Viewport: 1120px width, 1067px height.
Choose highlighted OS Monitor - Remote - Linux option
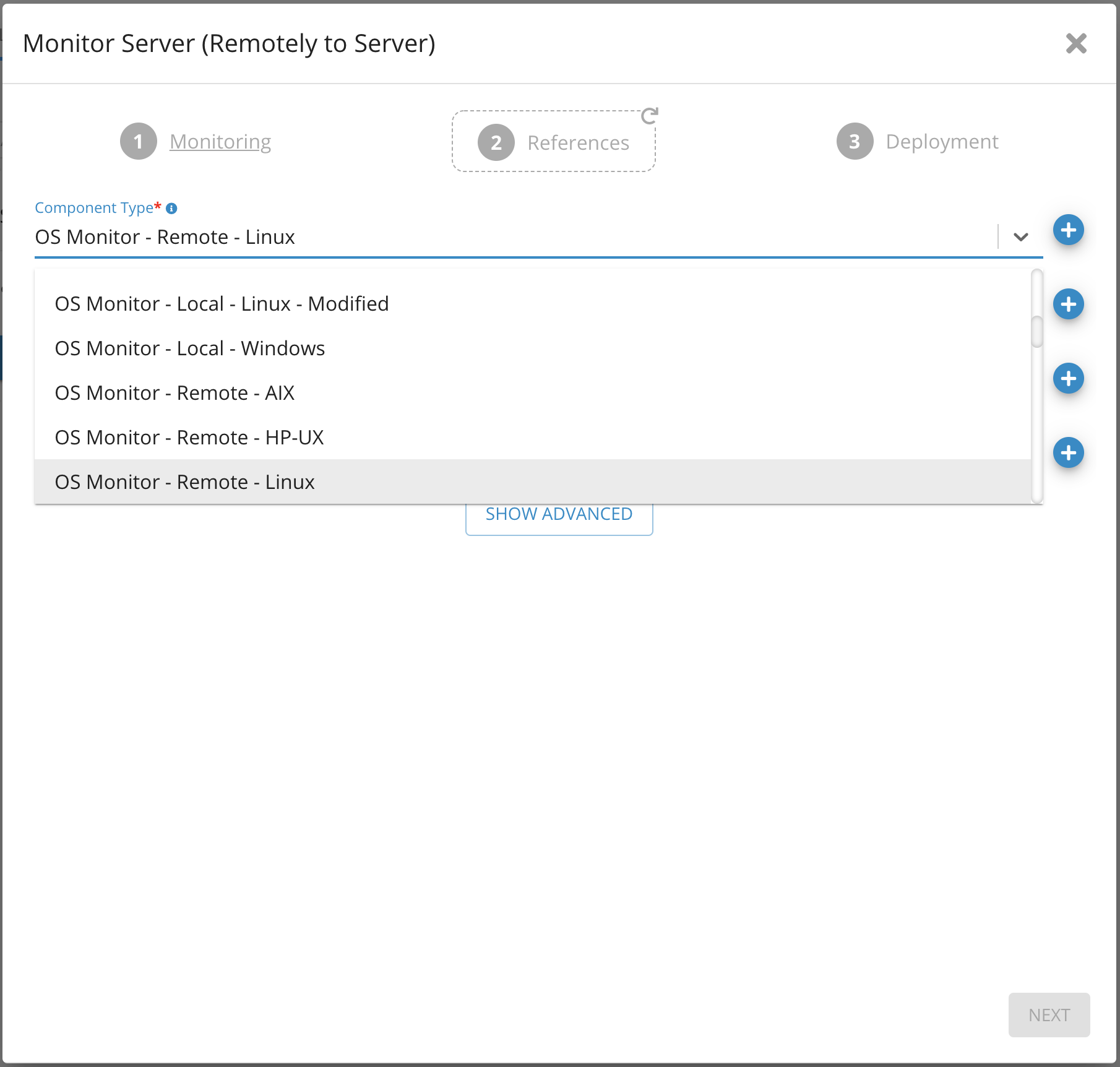coord(184,482)
